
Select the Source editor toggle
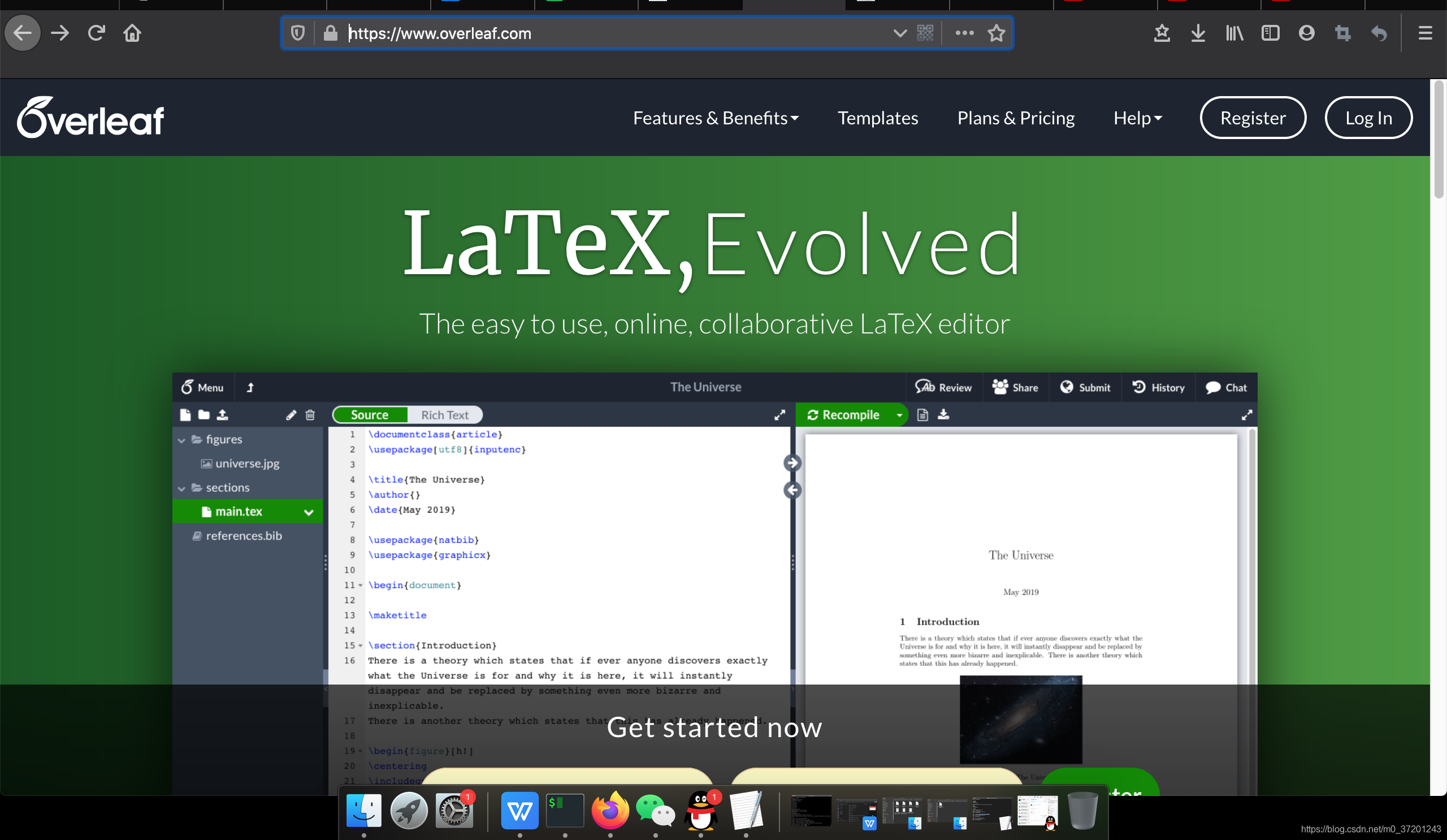point(369,414)
